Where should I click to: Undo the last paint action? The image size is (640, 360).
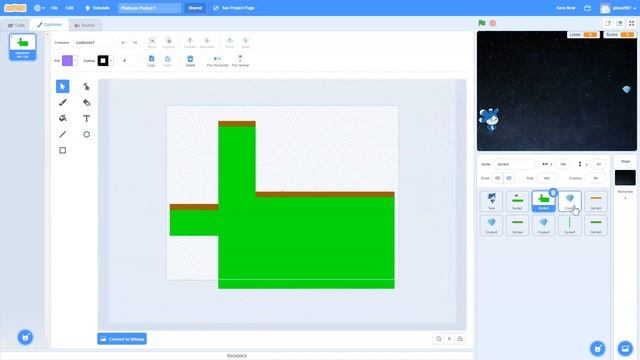click(x=123, y=42)
